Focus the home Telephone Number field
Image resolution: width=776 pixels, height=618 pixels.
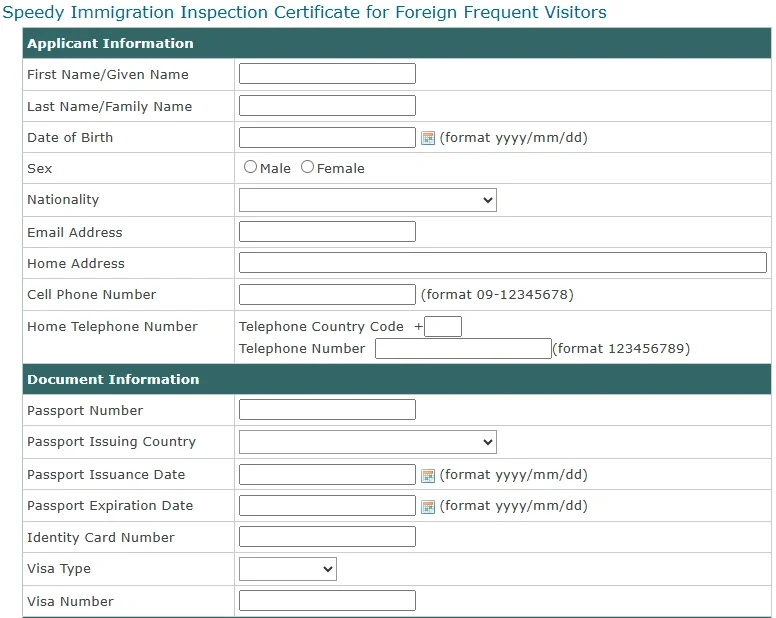click(x=463, y=348)
